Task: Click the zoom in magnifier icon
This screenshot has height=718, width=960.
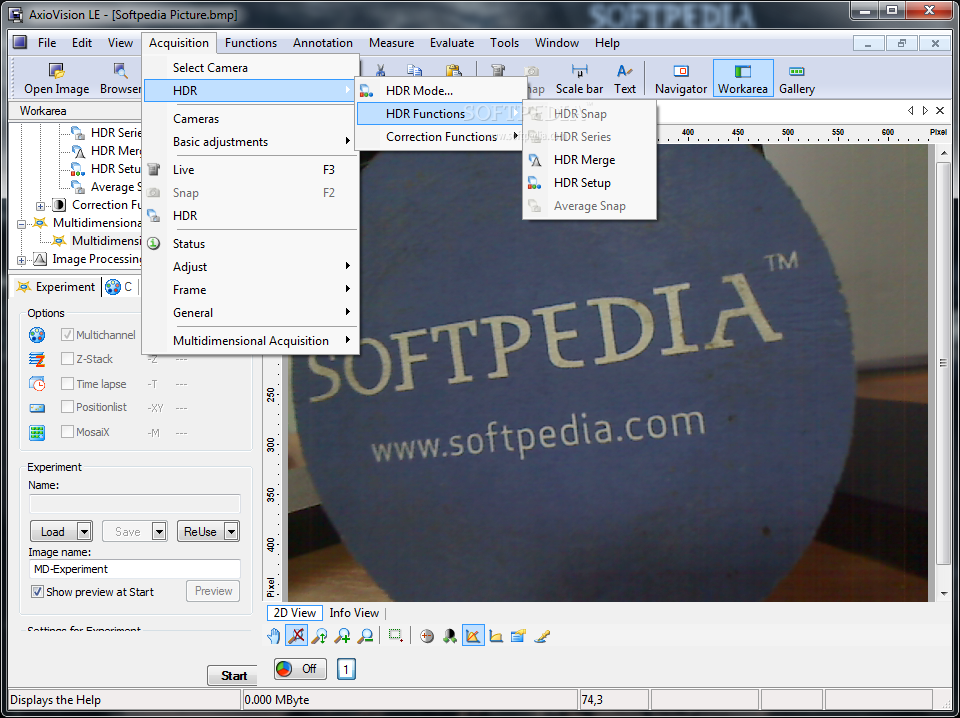Action: tap(342, 636)
